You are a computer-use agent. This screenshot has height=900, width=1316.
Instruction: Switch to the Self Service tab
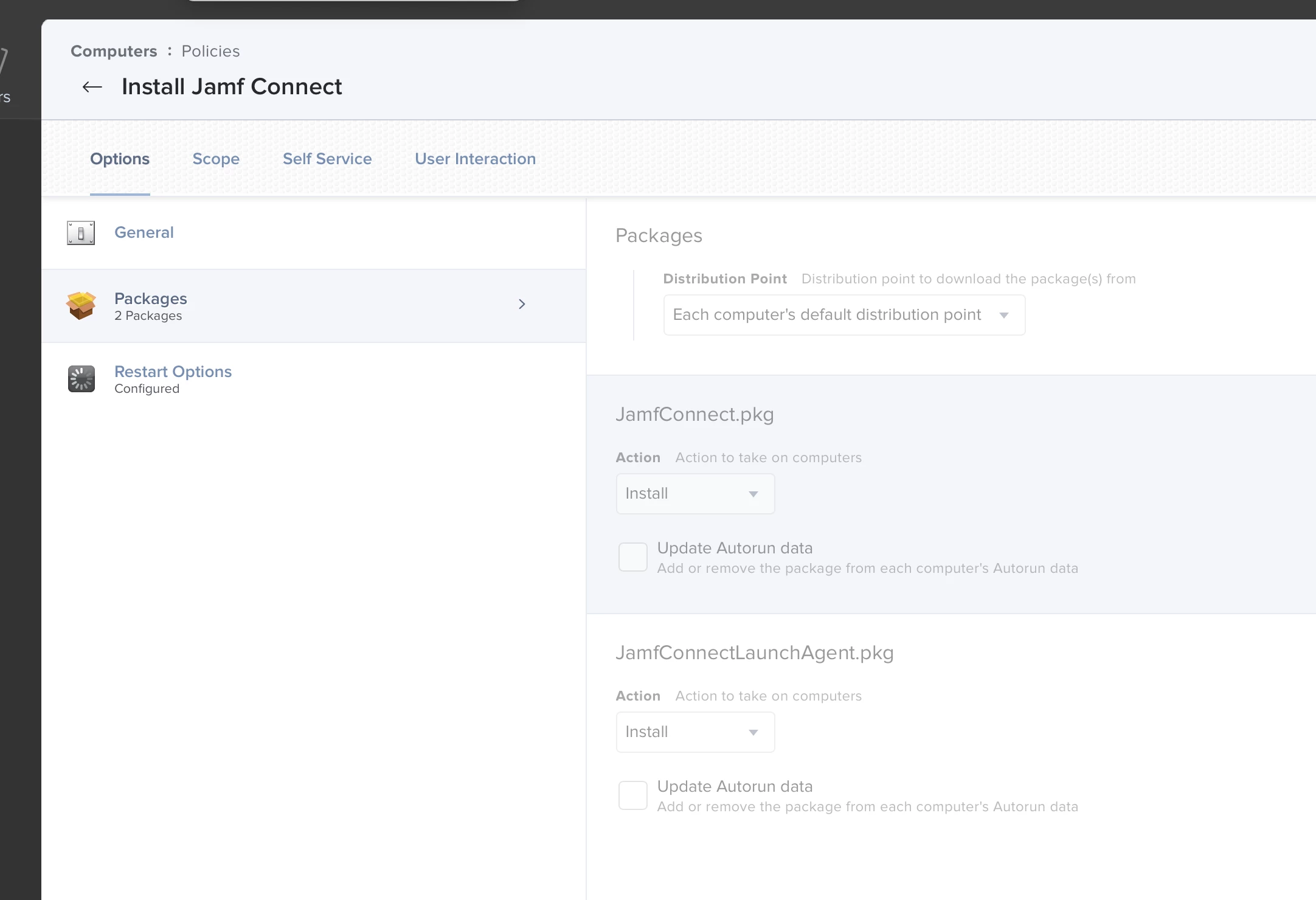(x=327, y=159)
